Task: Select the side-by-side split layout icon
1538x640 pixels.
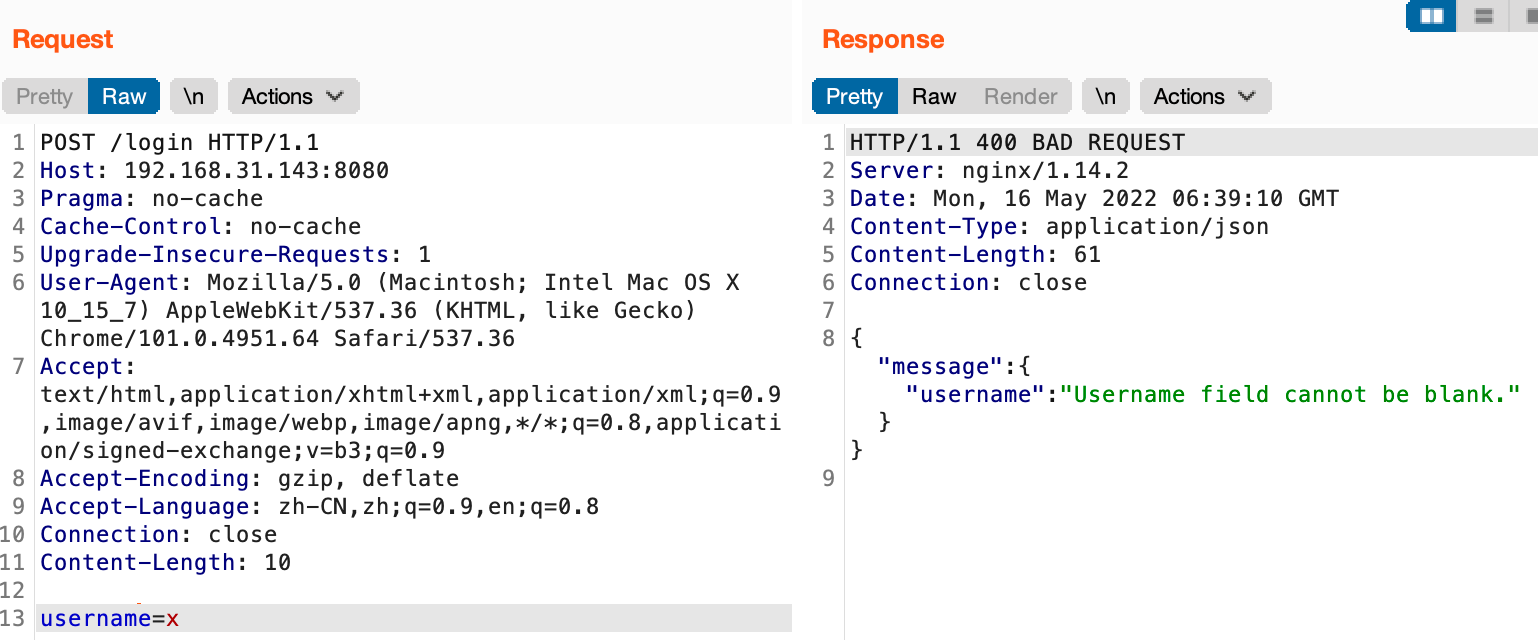Action: click(1431, 16)
